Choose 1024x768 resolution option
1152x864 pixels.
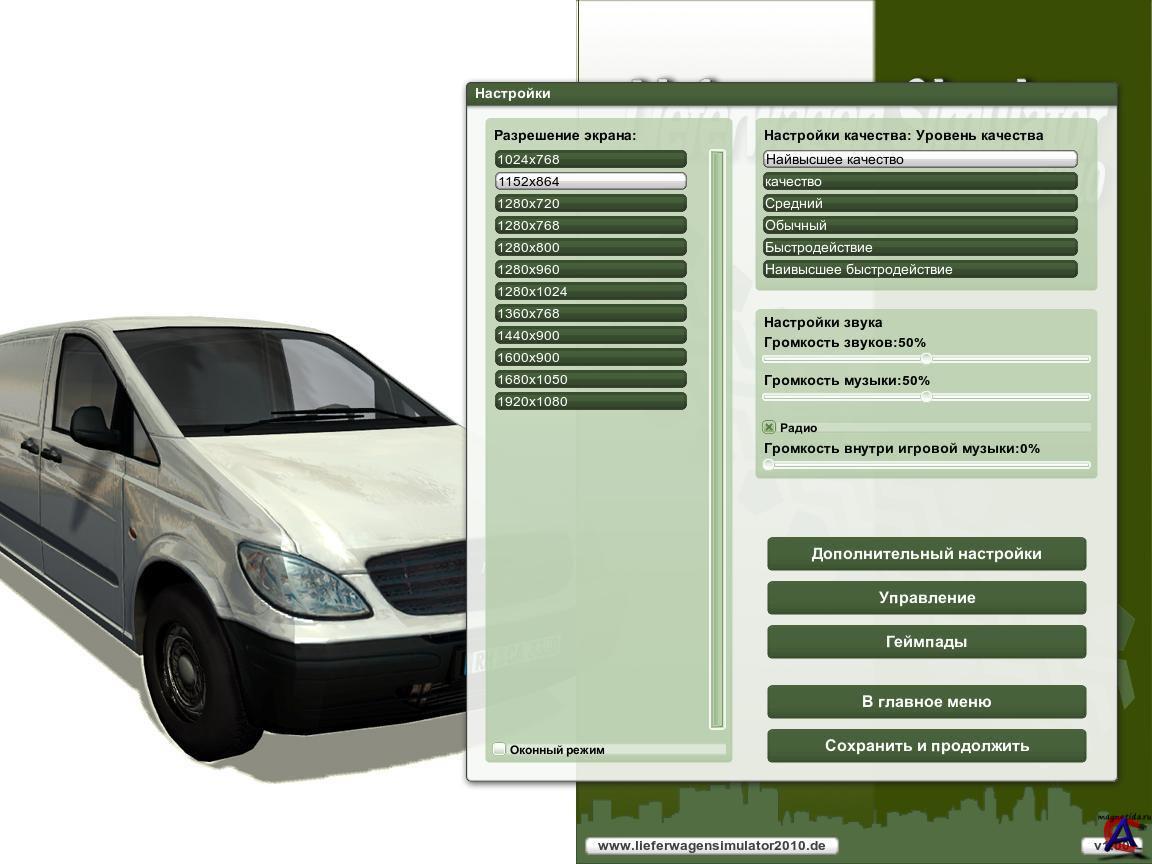590,160
